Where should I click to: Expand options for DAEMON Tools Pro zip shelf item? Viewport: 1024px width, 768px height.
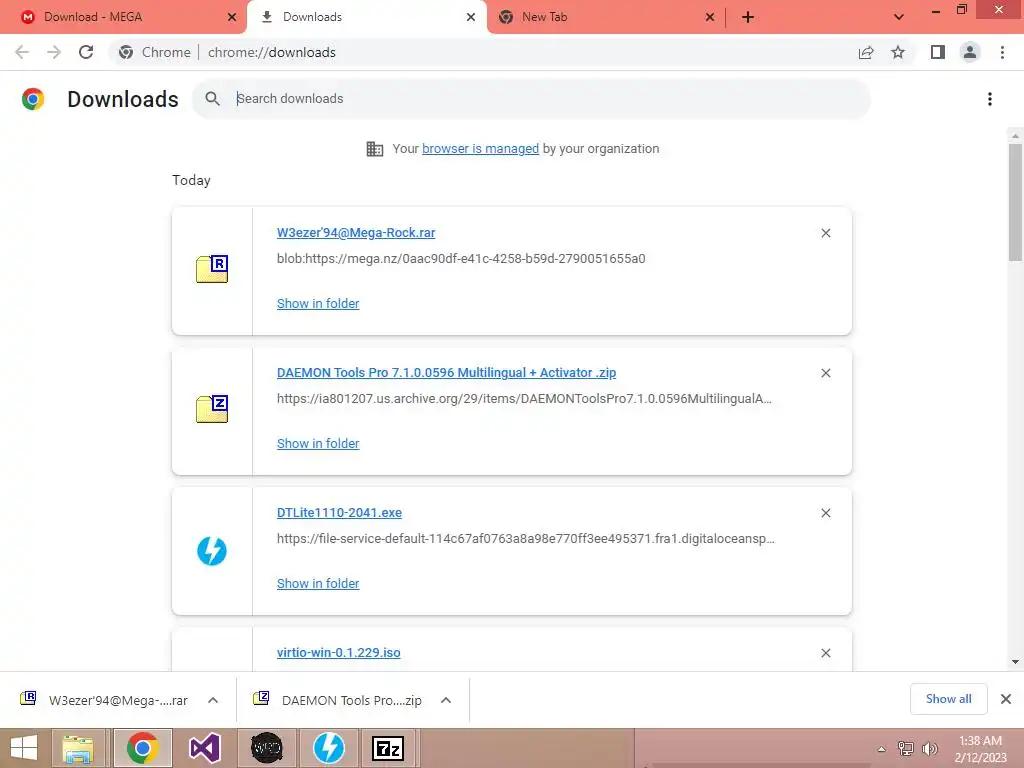(x=446, y=700)
